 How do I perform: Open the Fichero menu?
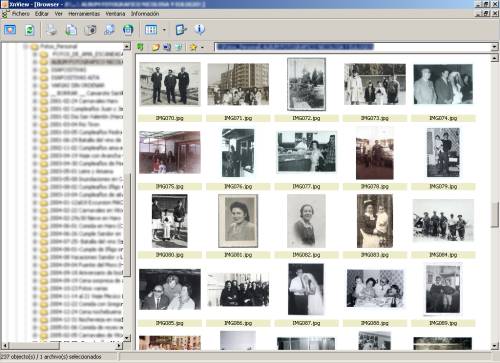pyautogui.click(x=21, y=14)
